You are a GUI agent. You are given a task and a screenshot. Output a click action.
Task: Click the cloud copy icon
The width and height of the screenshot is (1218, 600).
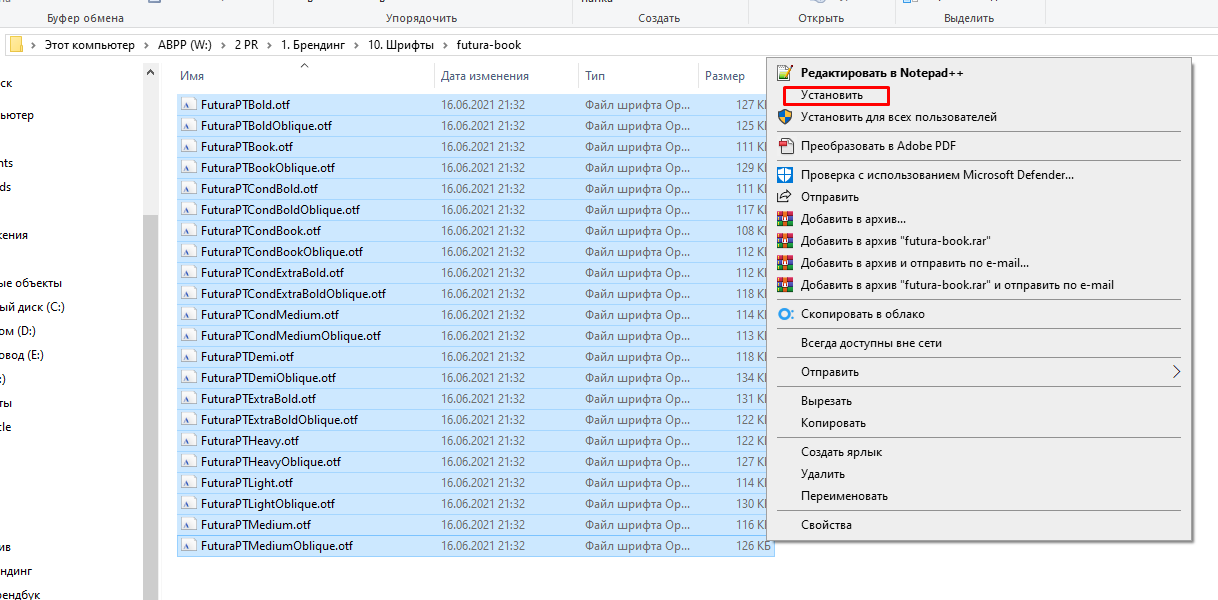tap(785, 314)
